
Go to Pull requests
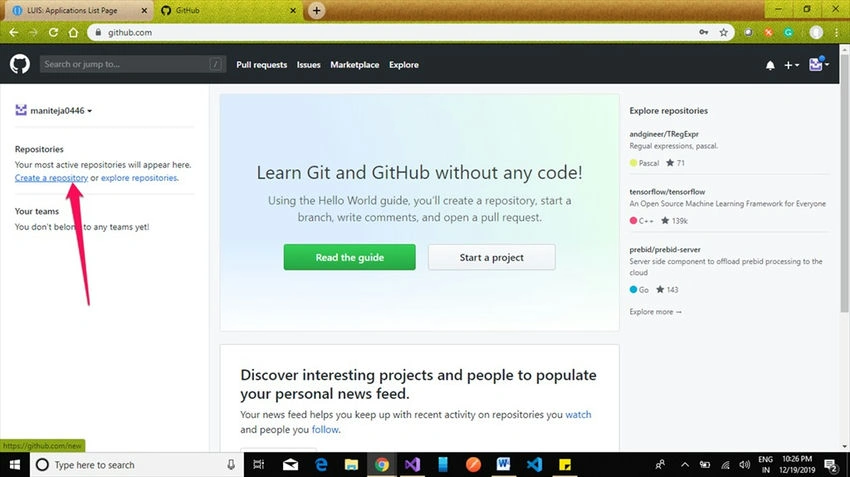261,65
